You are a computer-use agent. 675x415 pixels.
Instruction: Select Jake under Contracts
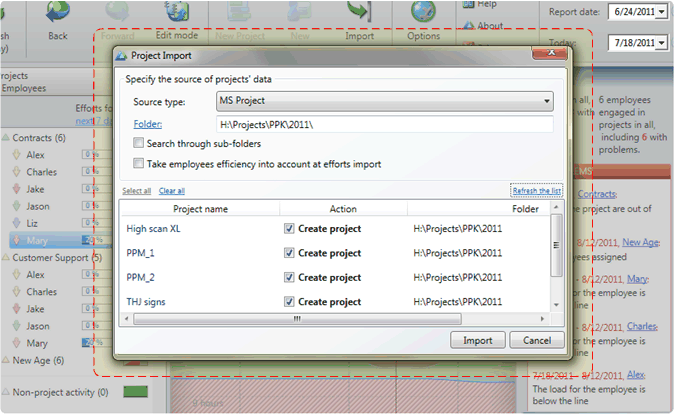tap(35, 189)
